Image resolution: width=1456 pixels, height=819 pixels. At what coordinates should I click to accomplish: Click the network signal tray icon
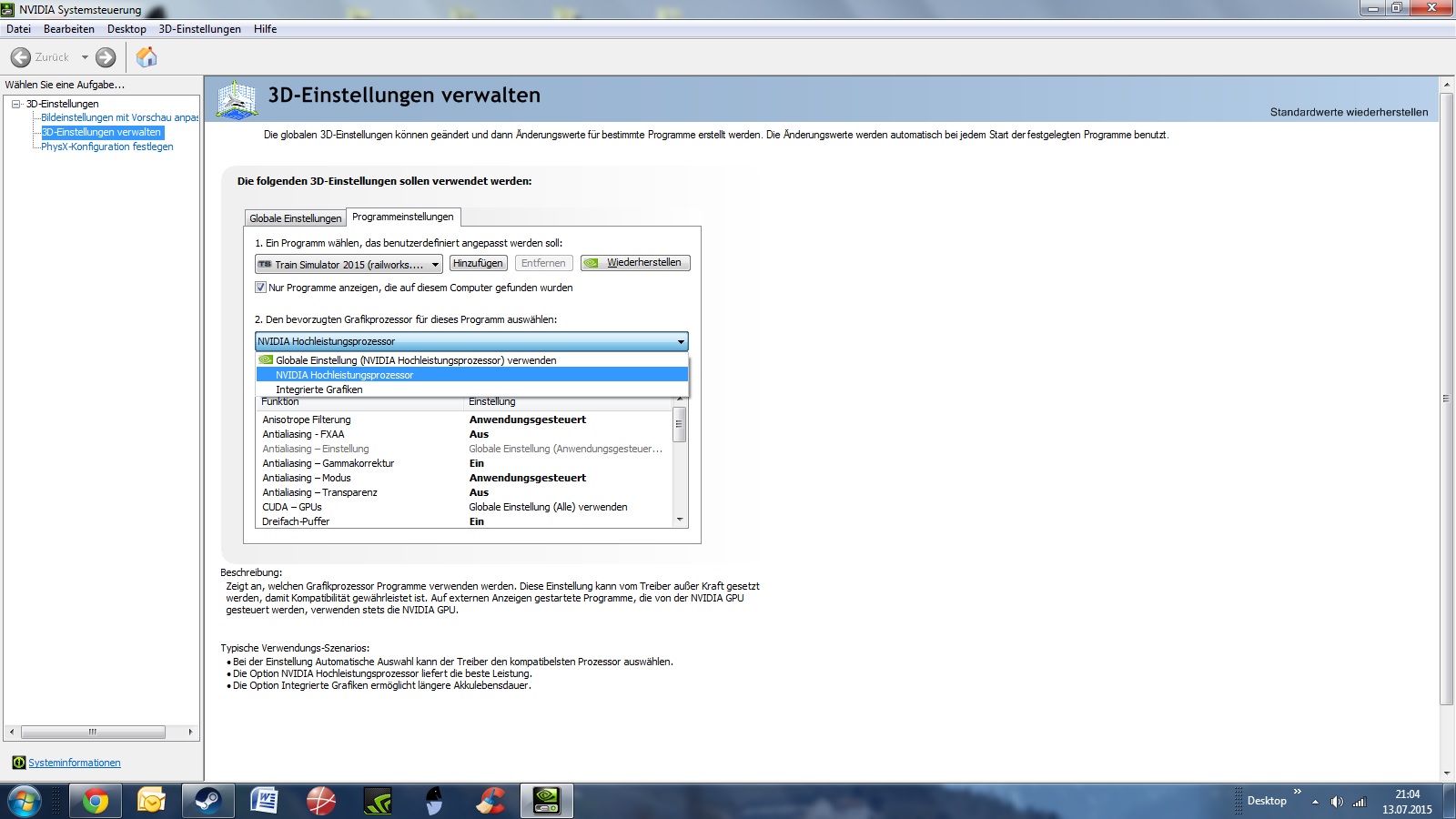click(1360, 802)
